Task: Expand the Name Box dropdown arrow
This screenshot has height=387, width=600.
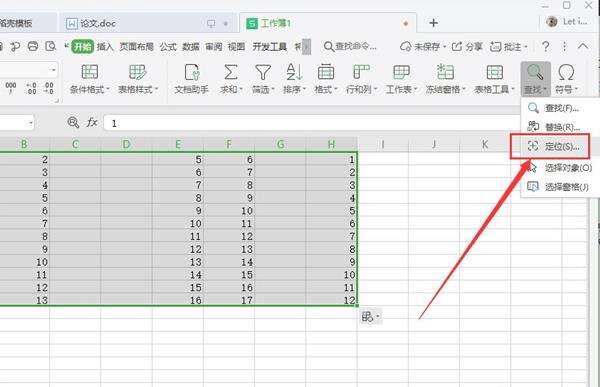Action: [x=31, y=123]
